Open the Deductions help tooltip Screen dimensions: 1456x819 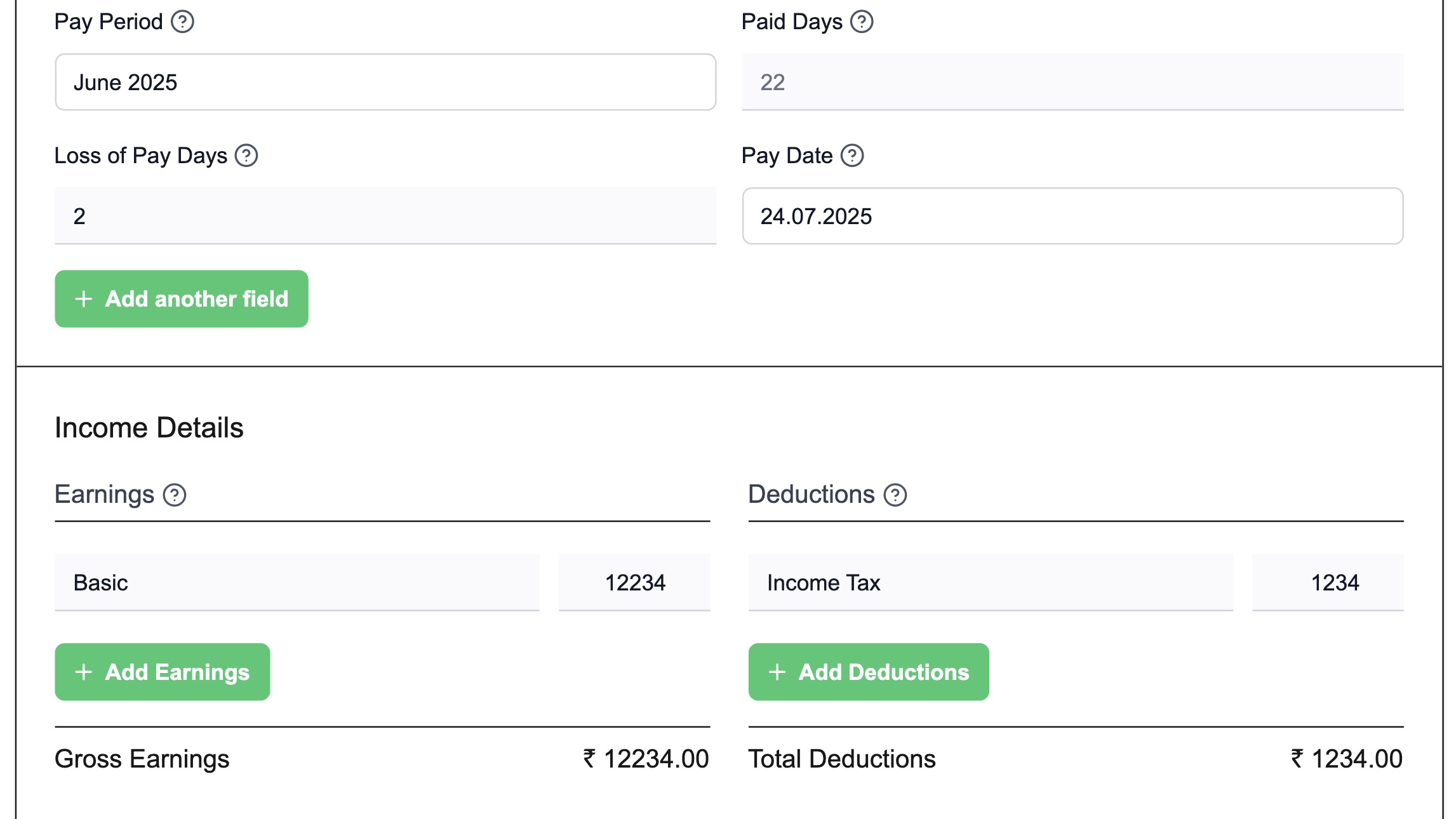[x=894, y=495]
